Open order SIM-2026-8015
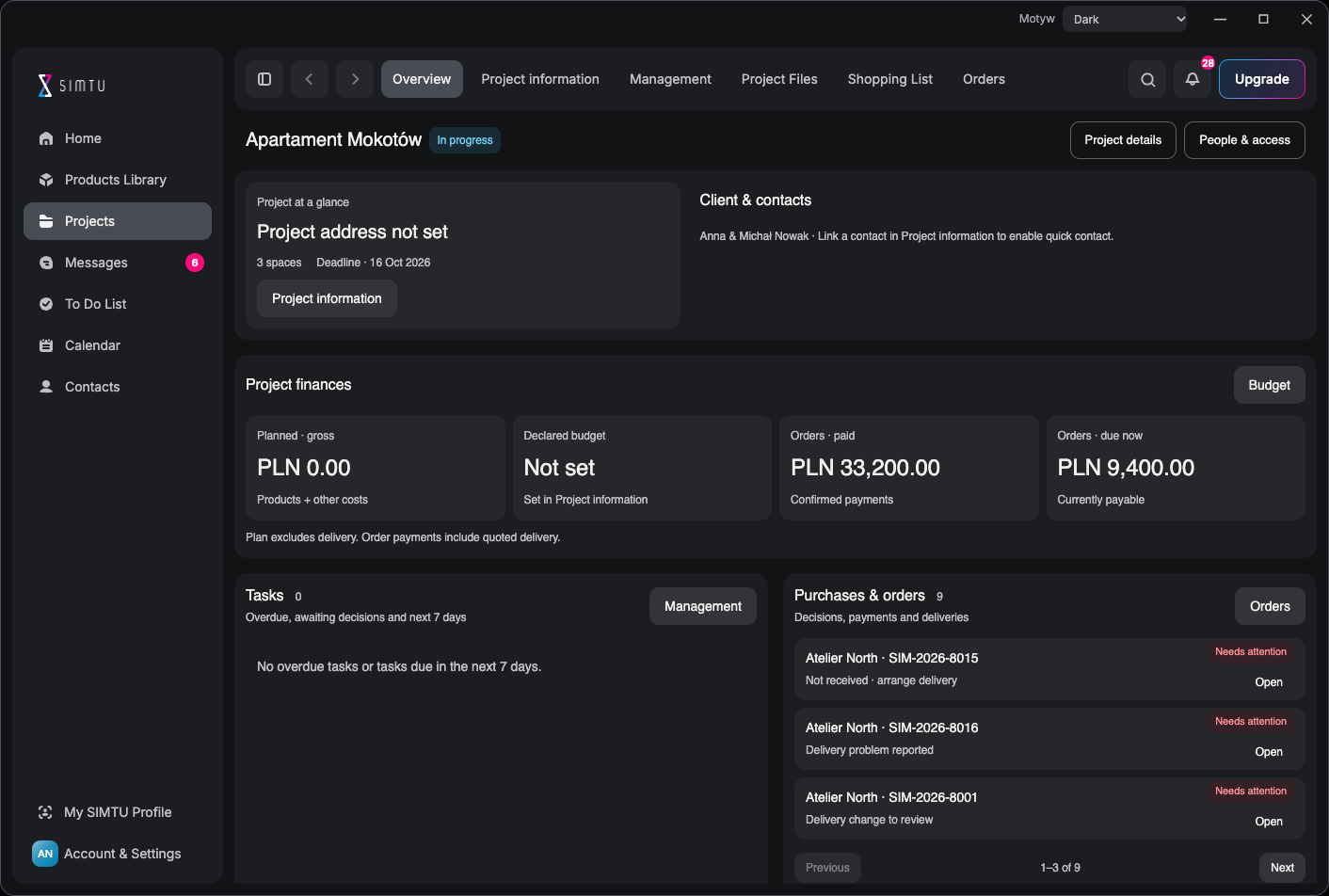The width and height of the screenshot is (1329, 896). (x=1269, y=682)
